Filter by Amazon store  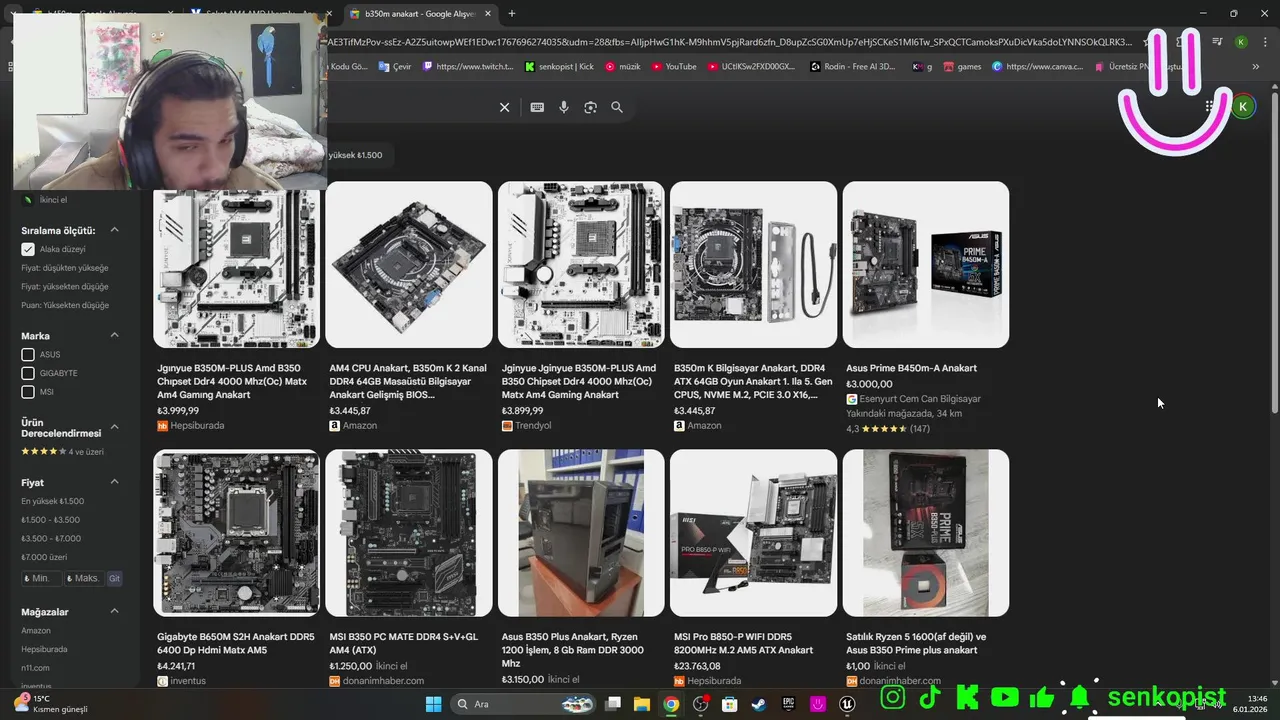pos(36,631)
